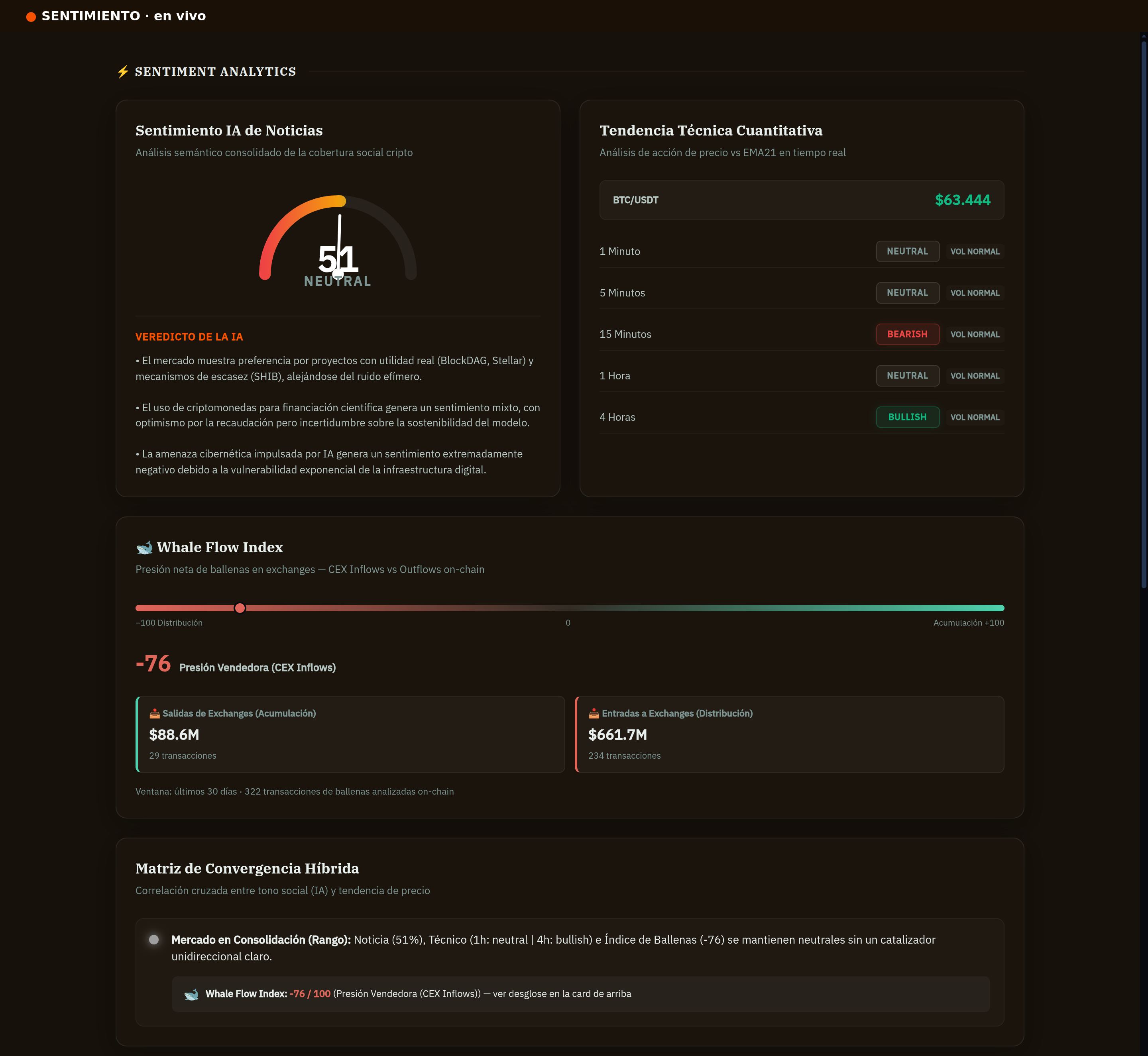Click the inbox icon beside Entradas a Exchanges
Image resolution: width=1148 pixels, height=1056 pixels.
(x=594, y=713)
